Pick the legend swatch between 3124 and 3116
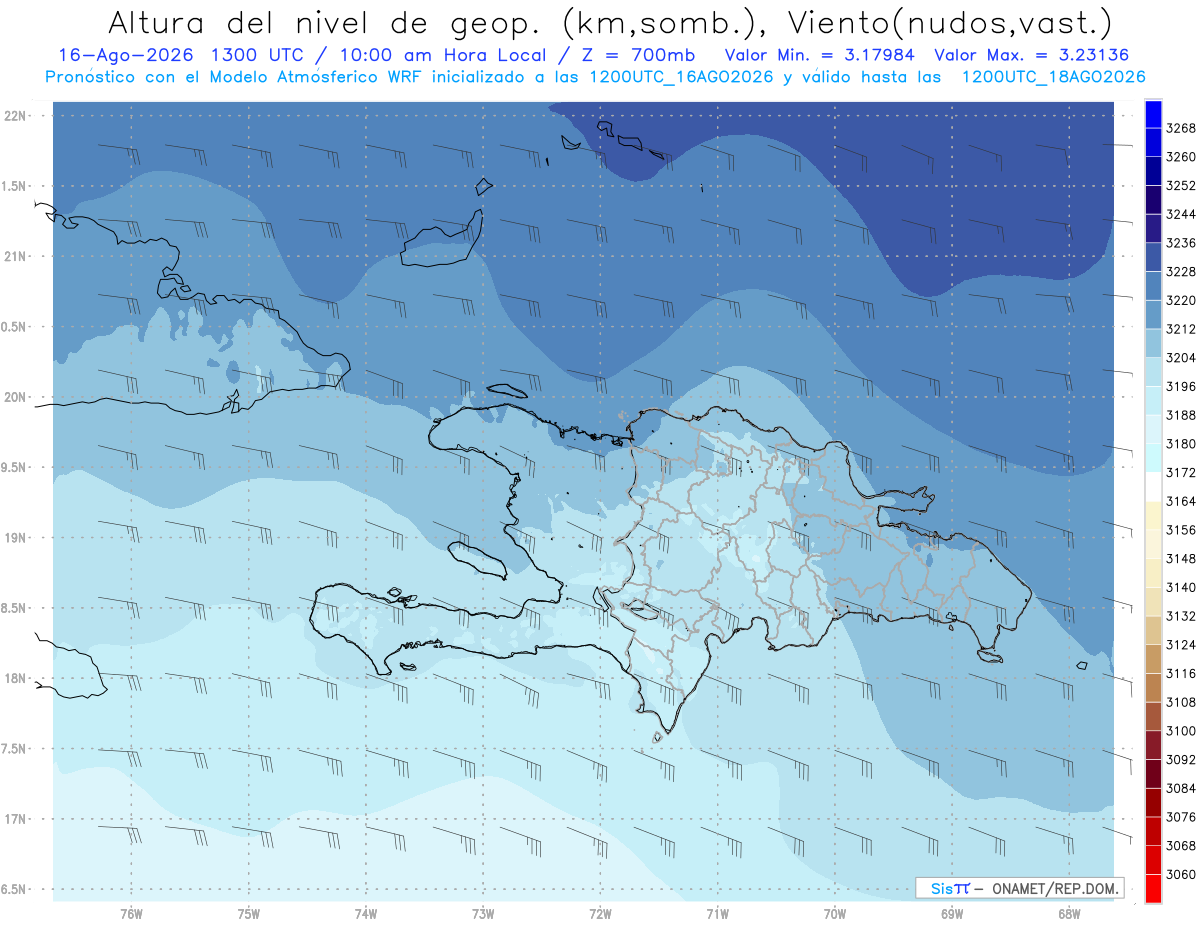 (x=1153, y=659)
